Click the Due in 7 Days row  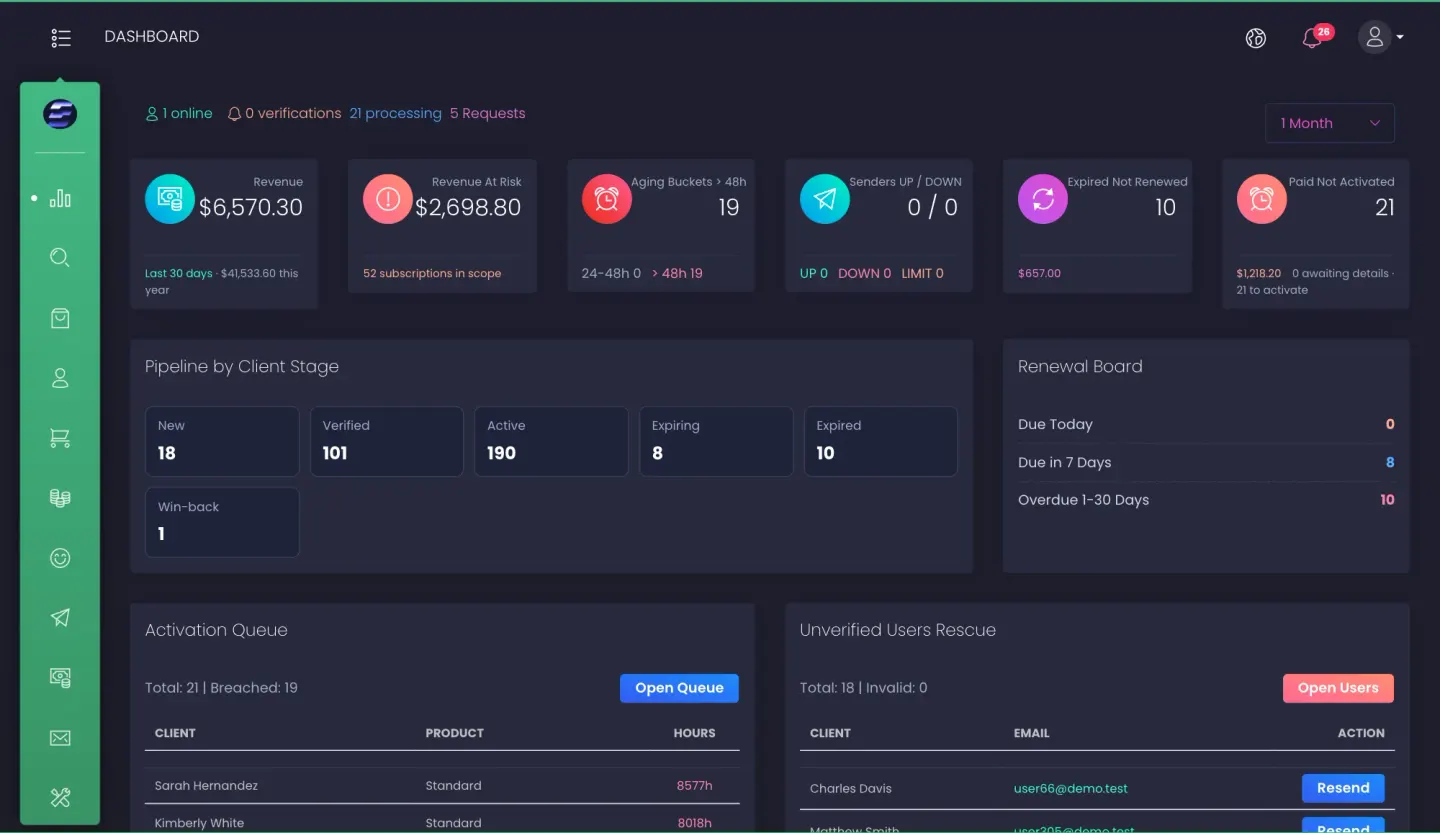(x=1206, y=462)
